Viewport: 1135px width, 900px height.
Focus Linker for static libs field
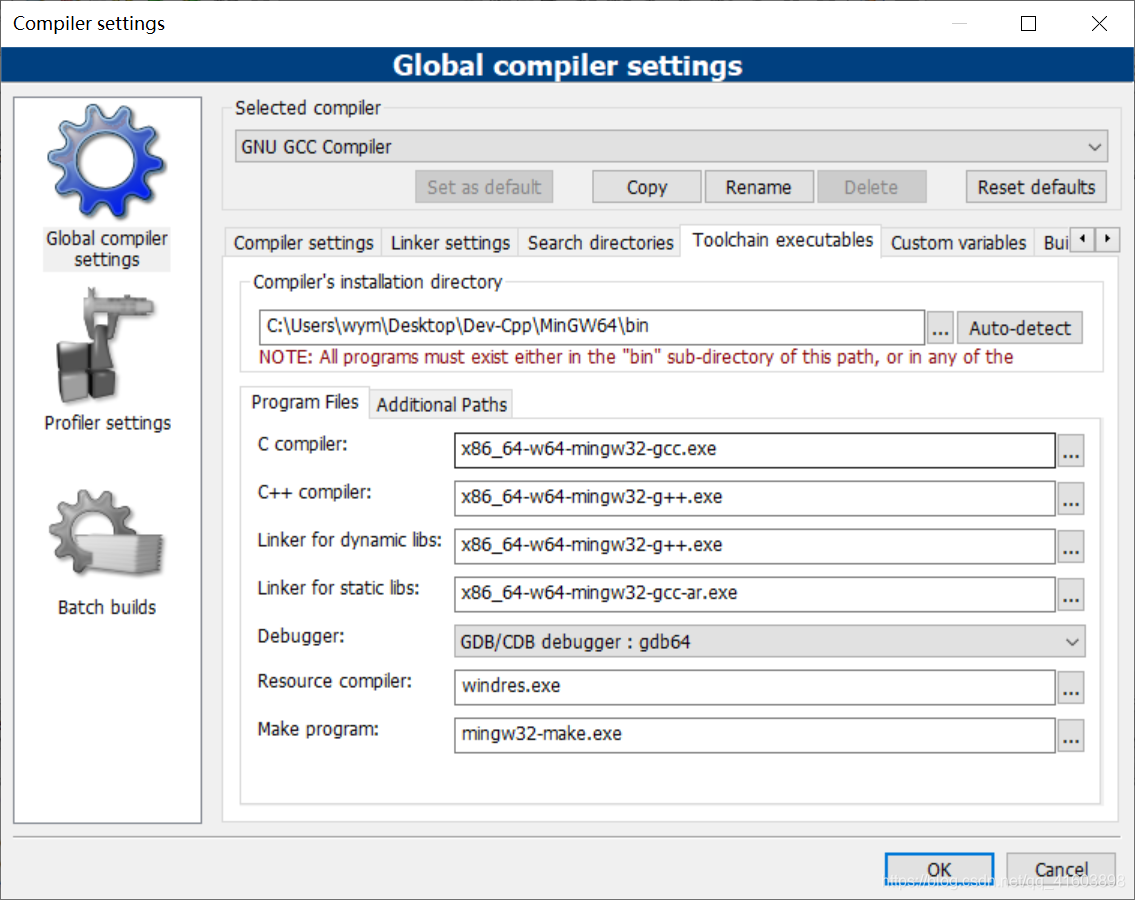754,594
